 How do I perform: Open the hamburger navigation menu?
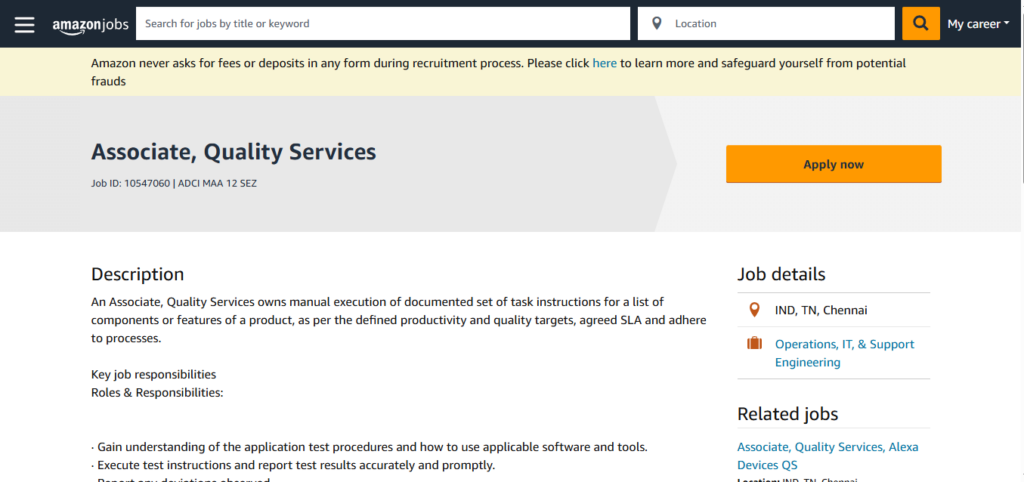[24, 24]
